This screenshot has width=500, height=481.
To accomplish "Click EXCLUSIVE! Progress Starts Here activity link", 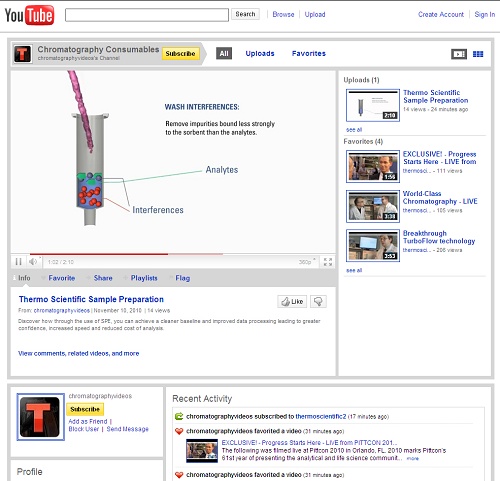I will point(309,443).
